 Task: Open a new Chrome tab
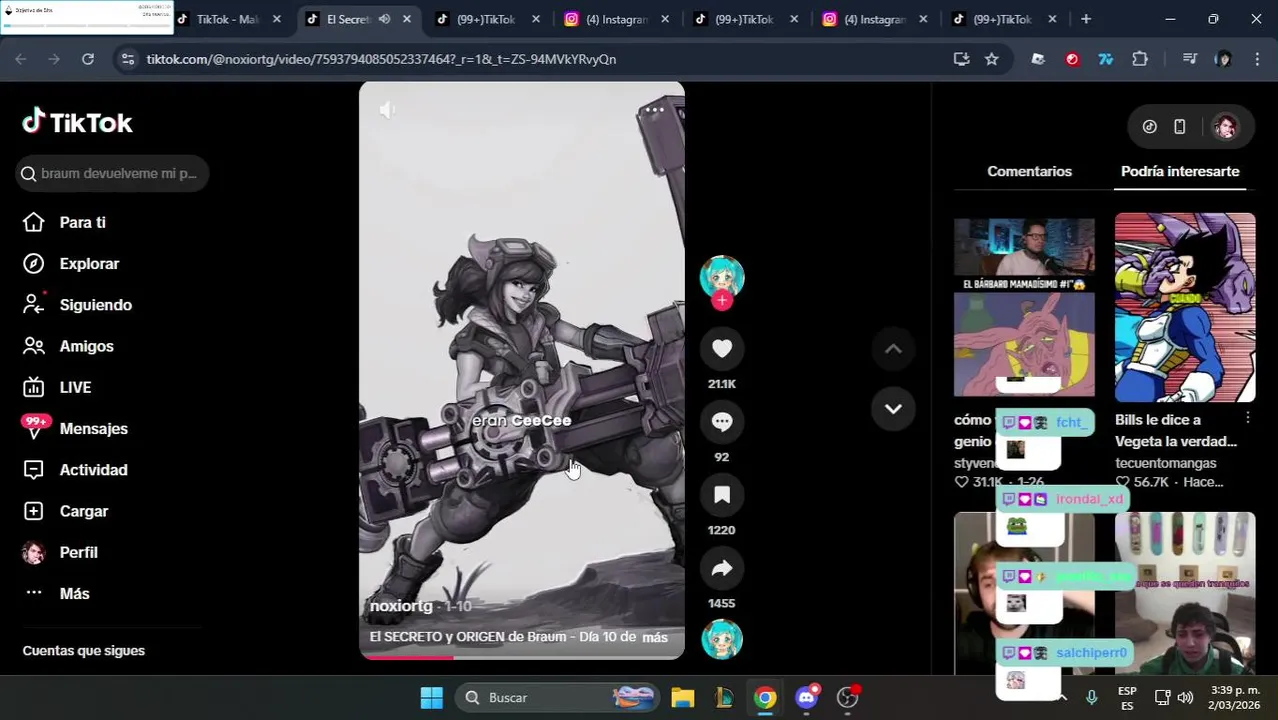tap(1086, 19)
